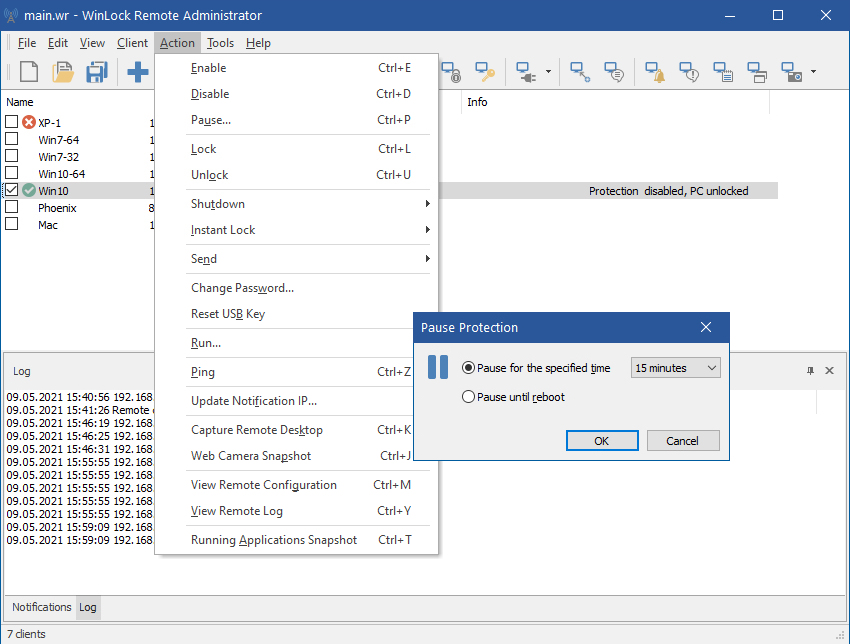Confirm pause with the OK button
This screenshot has width=850, height=644.
602,440
